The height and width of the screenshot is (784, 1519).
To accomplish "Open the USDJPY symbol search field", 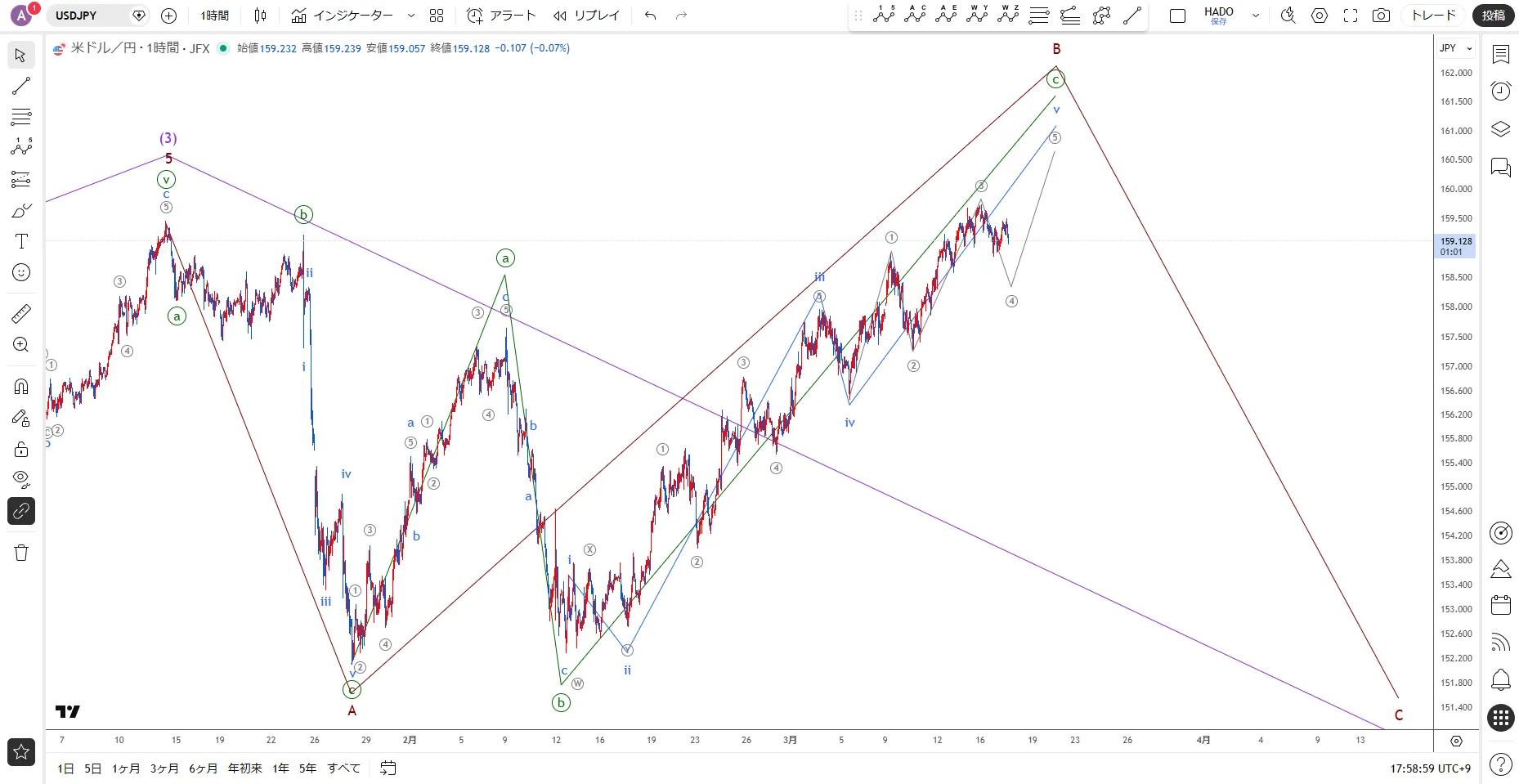I will (88, 16).
